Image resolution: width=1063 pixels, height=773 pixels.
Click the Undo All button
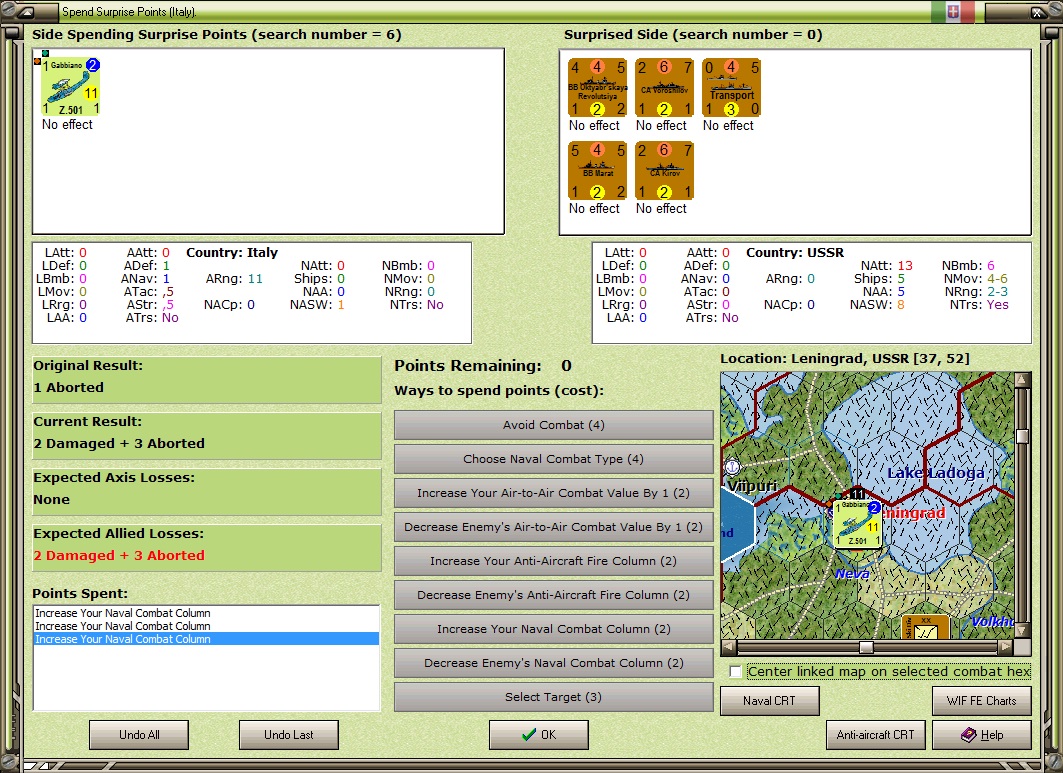[x=139, y=734]
